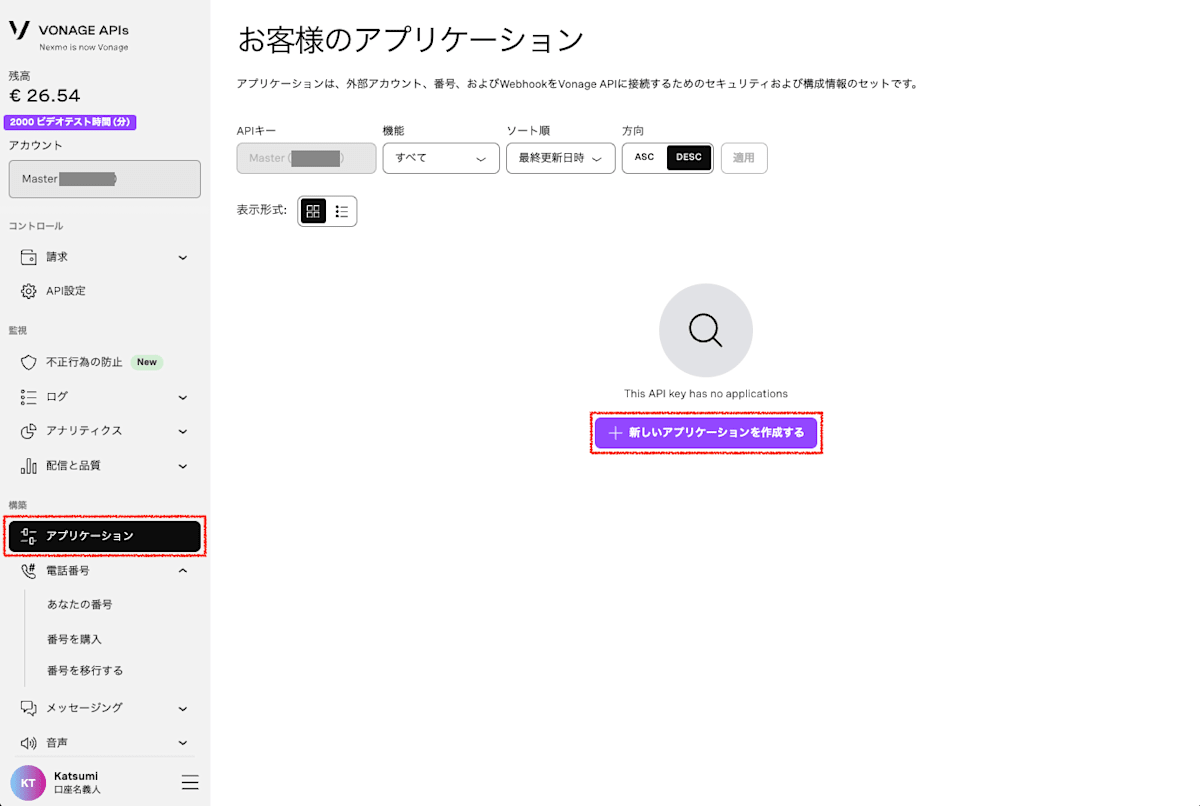Click 'This API key has no applications' text
This screenshot has width=1200, height=806.
click(706, 394)
